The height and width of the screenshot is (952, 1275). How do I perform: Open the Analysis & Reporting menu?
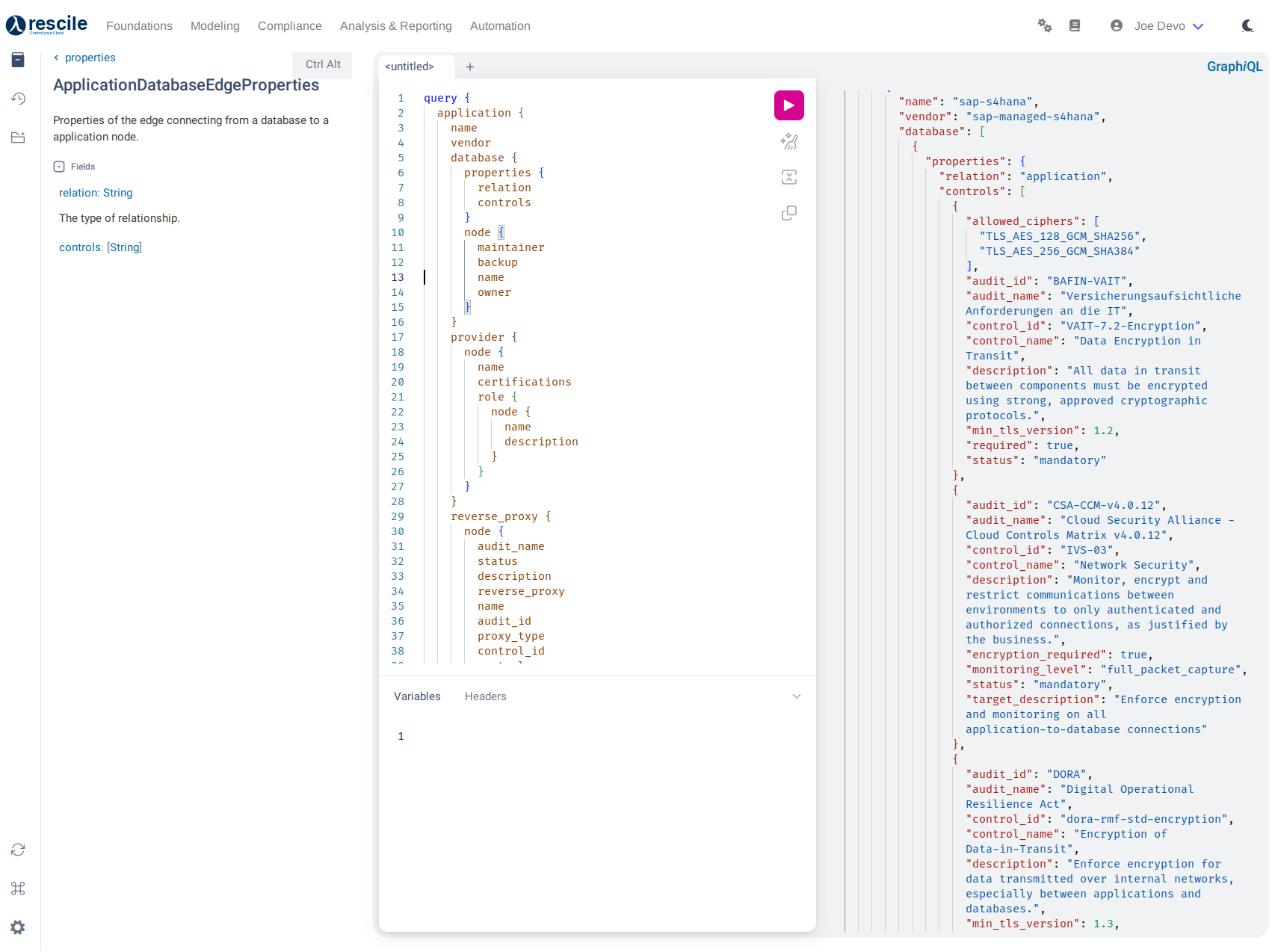[395, 26]
